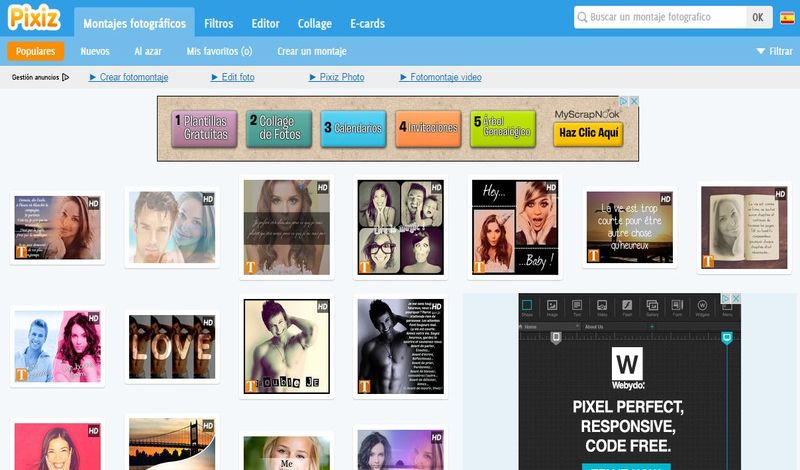Open the LOVE letters montage
This screenshot has height=470, width=800.
(172, 347)
